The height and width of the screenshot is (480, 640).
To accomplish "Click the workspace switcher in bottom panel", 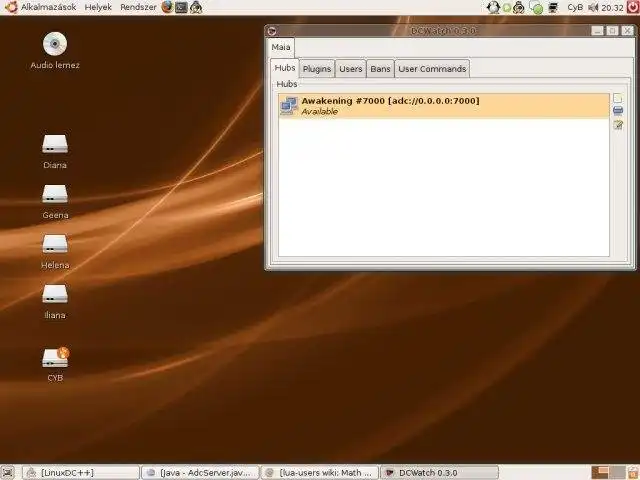I will [x=609, y=473].
